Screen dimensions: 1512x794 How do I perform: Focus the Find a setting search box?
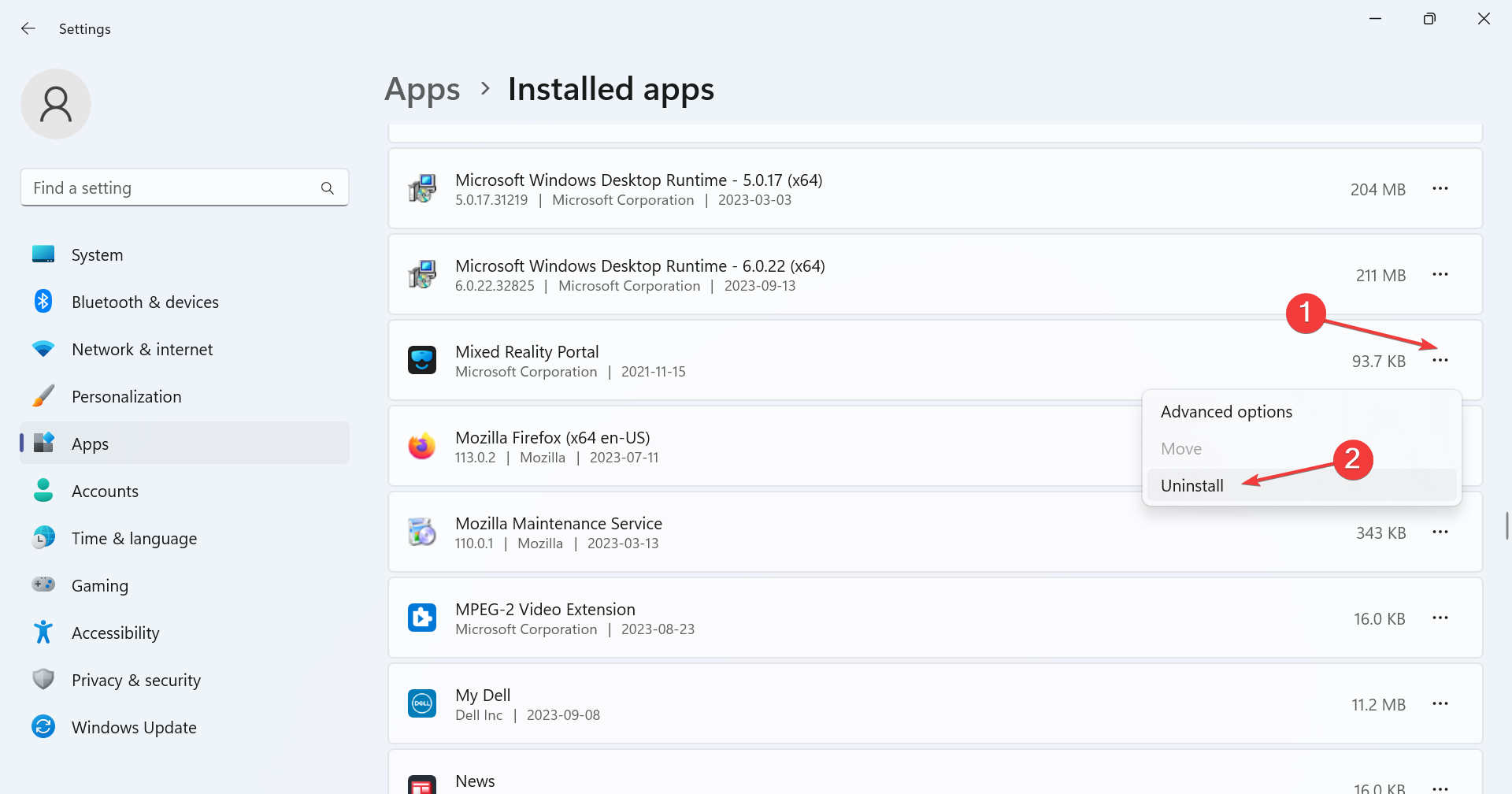pos(184,187)
